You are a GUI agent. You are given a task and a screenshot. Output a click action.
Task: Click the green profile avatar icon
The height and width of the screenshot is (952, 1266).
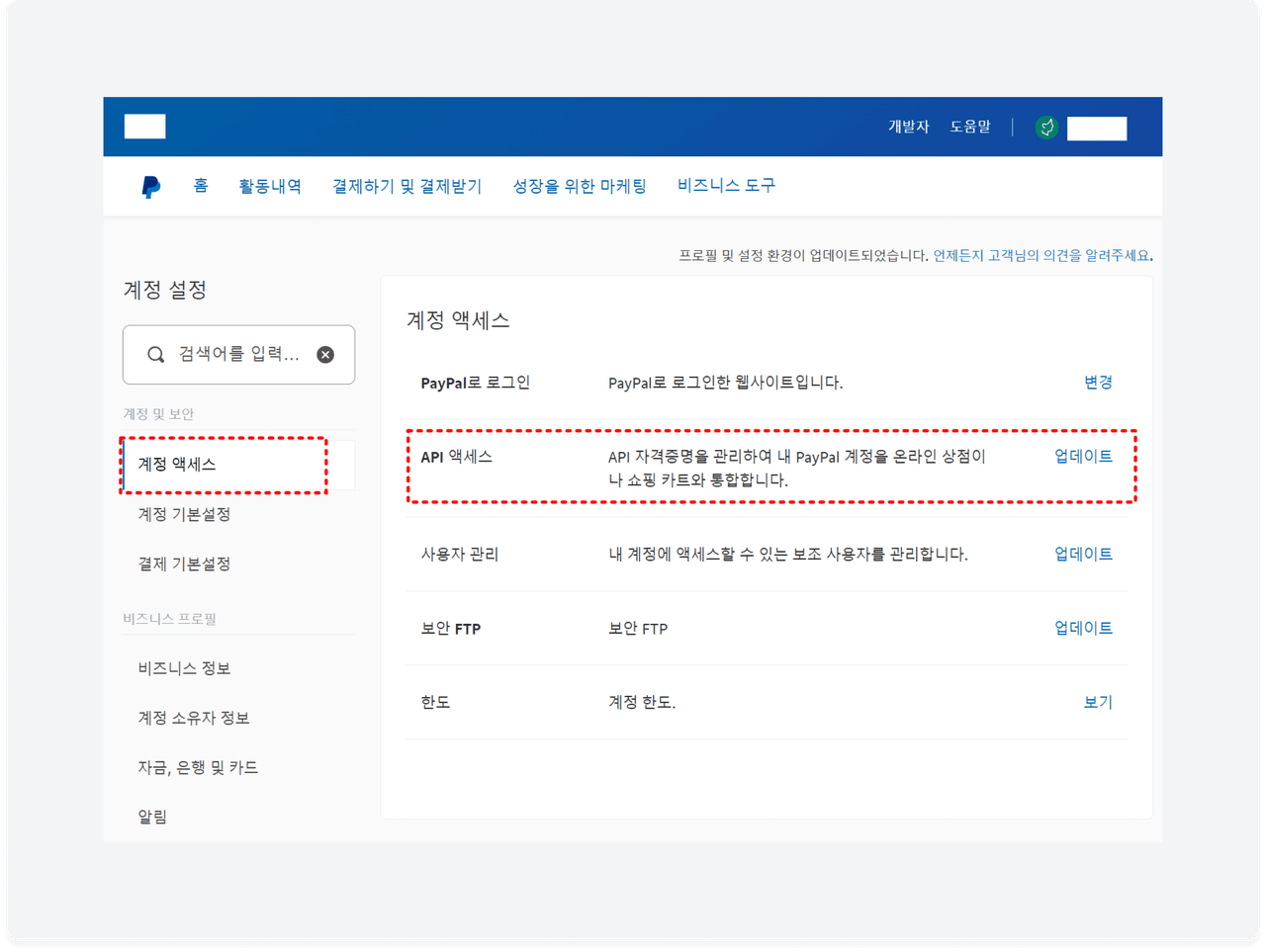tap(1046, 128)
